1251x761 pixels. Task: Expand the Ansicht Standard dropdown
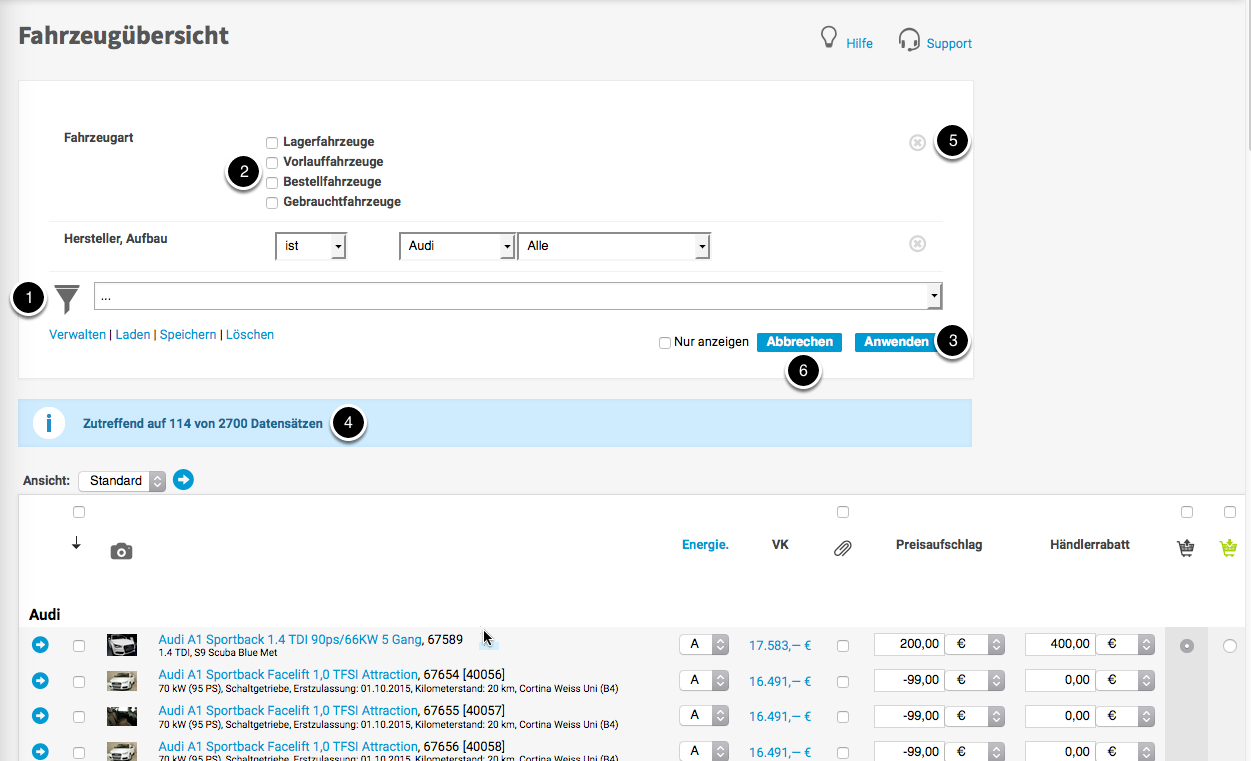click(122, 481)
